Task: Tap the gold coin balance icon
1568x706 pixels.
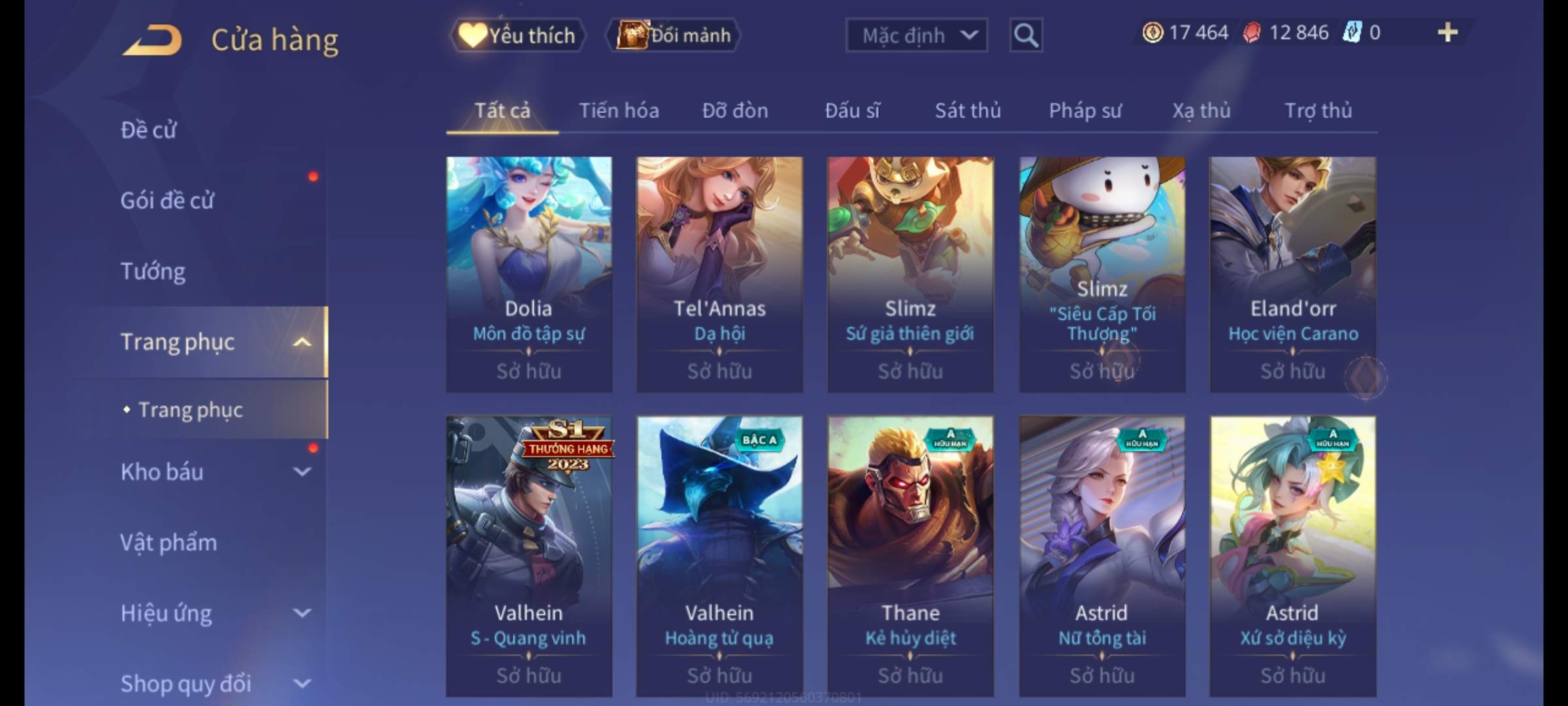Action: point(1152,32)
